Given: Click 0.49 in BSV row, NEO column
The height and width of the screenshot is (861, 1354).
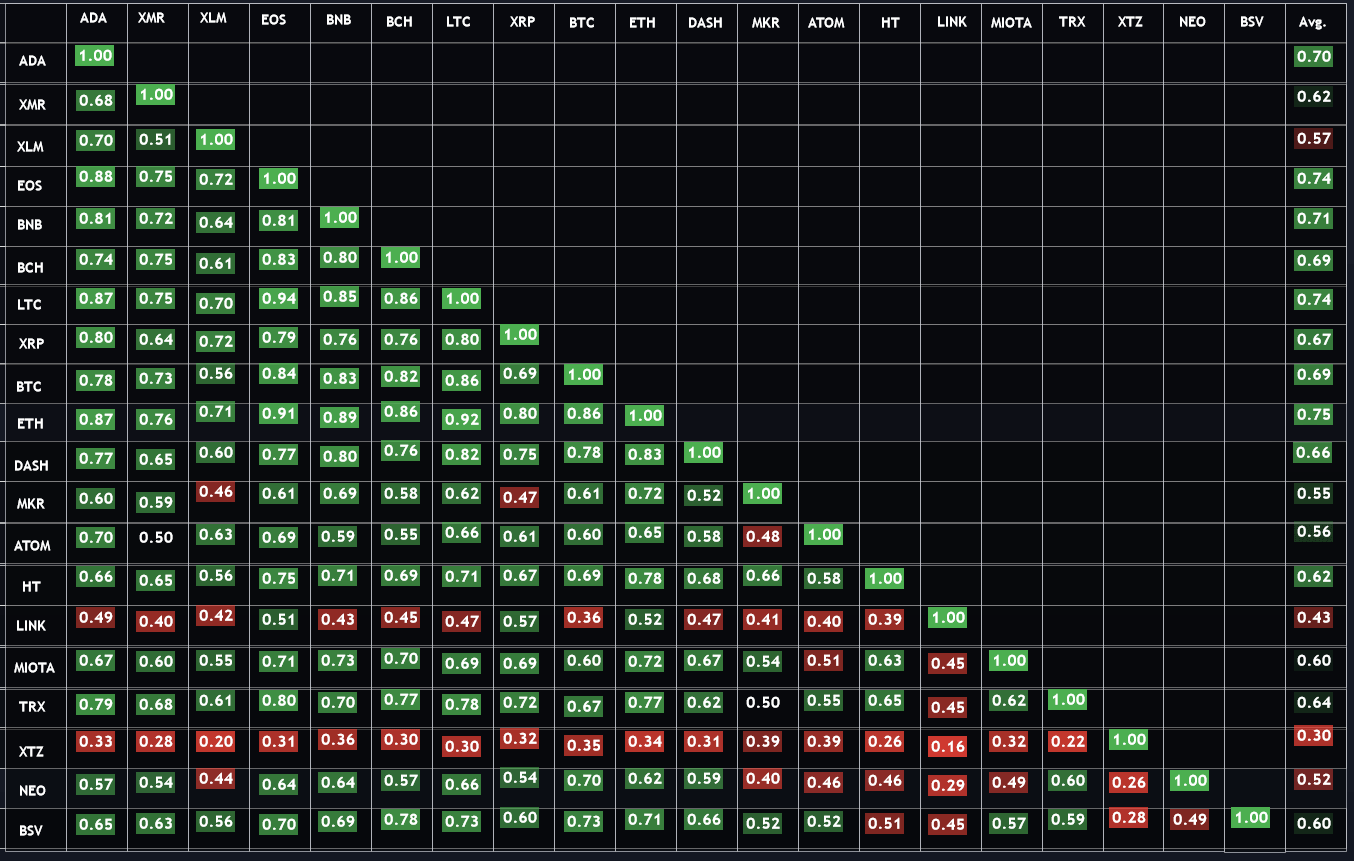Looking at the screenshot, I should [1191, 820].
